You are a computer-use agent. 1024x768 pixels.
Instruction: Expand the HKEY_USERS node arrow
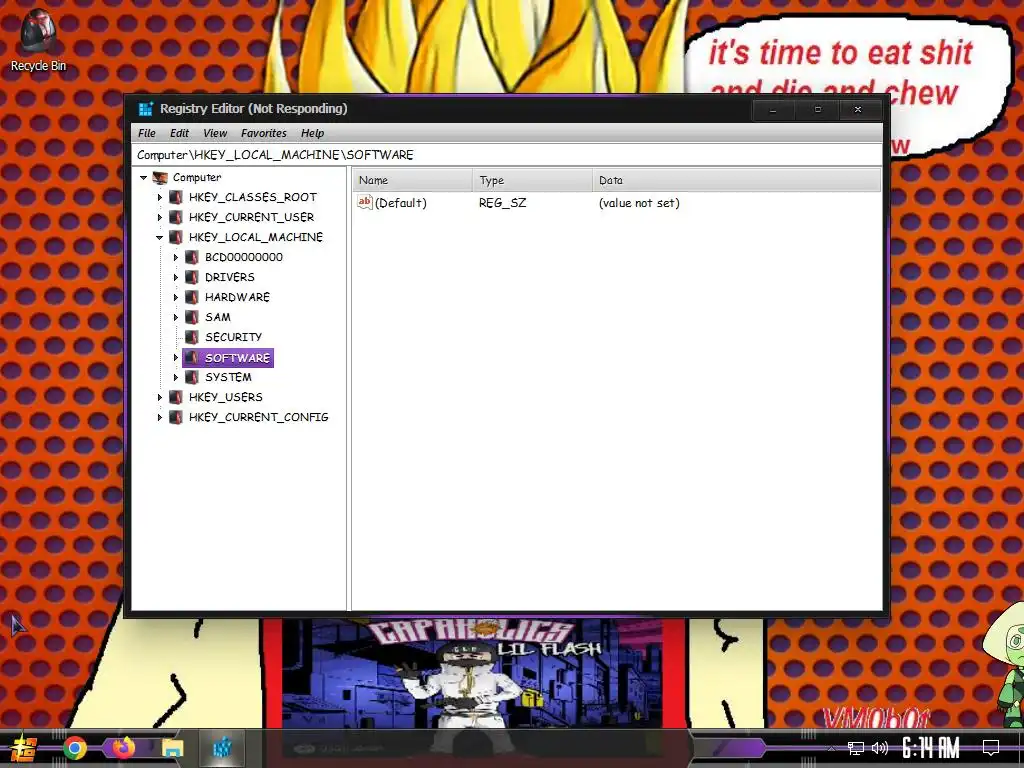(159, 397)
